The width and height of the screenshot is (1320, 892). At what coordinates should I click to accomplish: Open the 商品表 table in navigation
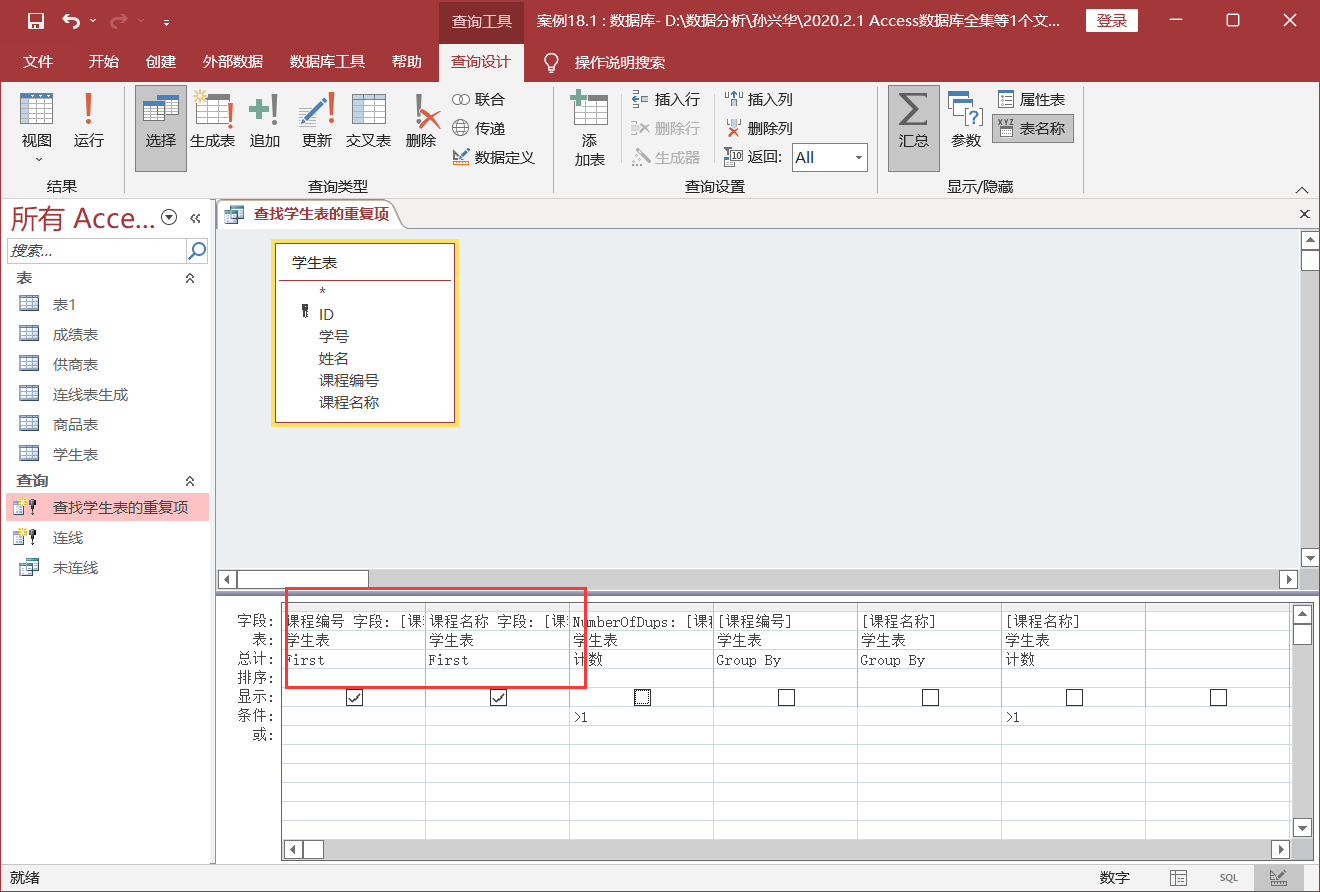[x=107, y=424]
